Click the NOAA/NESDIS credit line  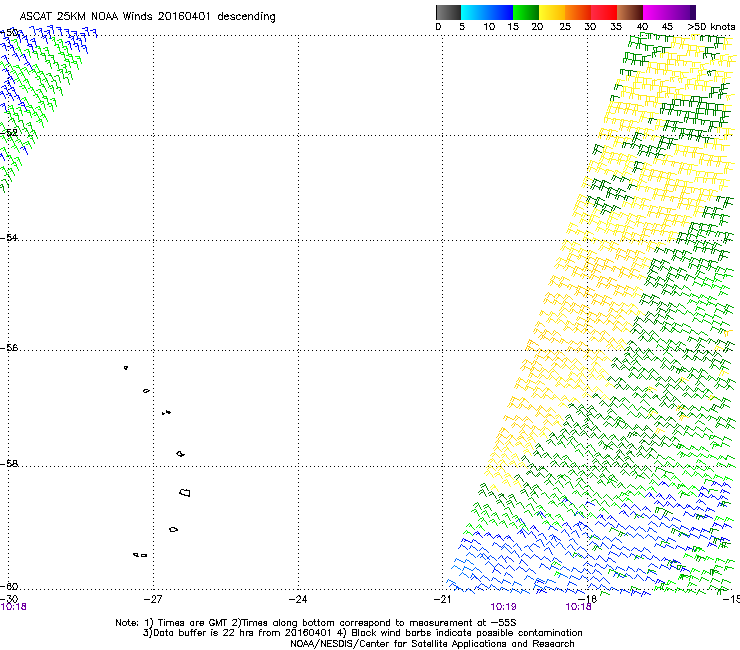pos(432,644)
